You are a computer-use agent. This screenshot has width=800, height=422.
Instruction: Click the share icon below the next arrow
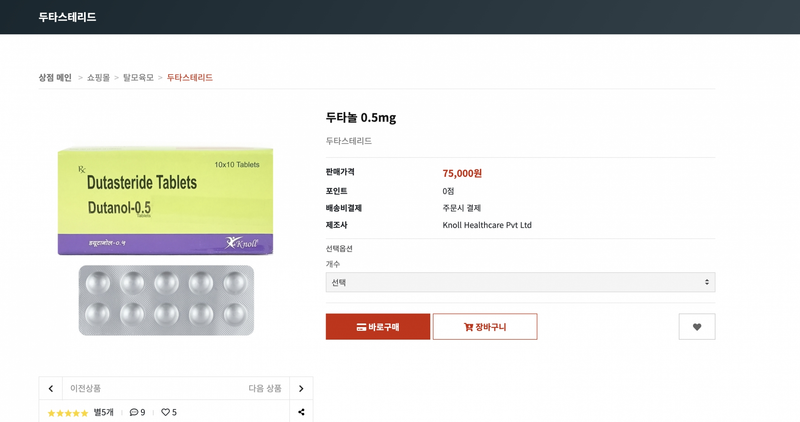point(301,412)
